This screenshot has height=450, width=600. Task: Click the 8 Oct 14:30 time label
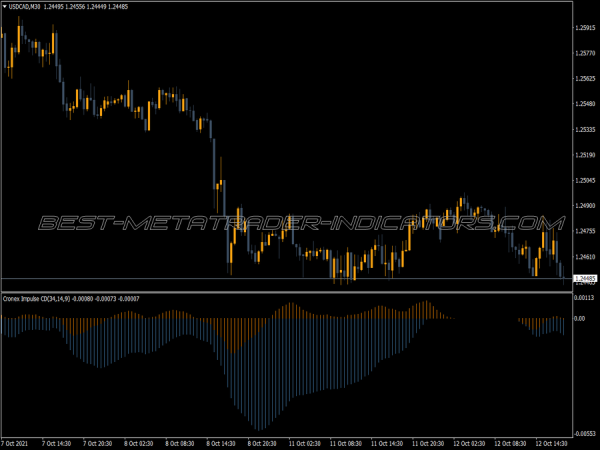click(x=221, y=443)
